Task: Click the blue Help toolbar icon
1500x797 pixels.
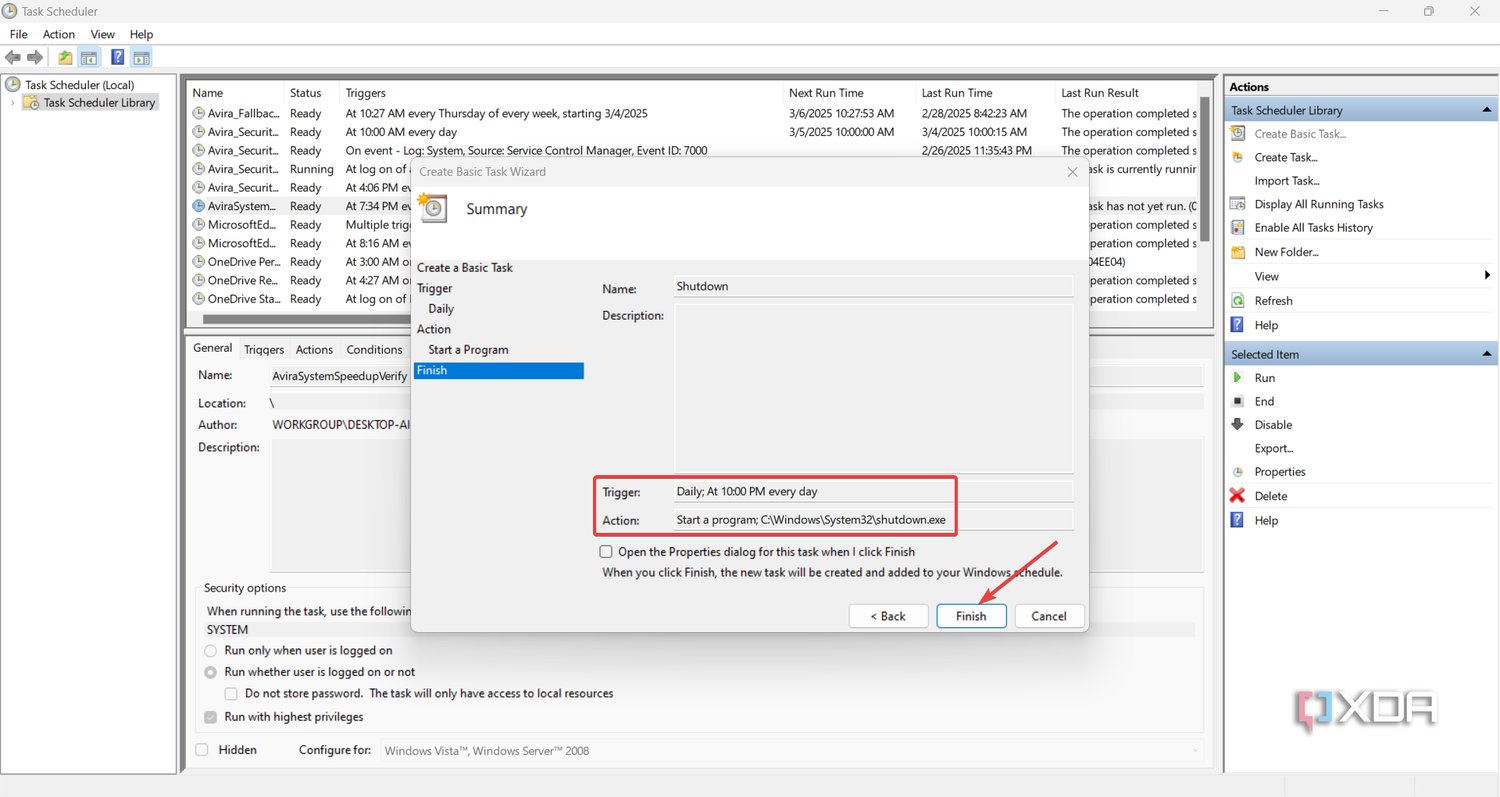Action: [x=117, y=58]
